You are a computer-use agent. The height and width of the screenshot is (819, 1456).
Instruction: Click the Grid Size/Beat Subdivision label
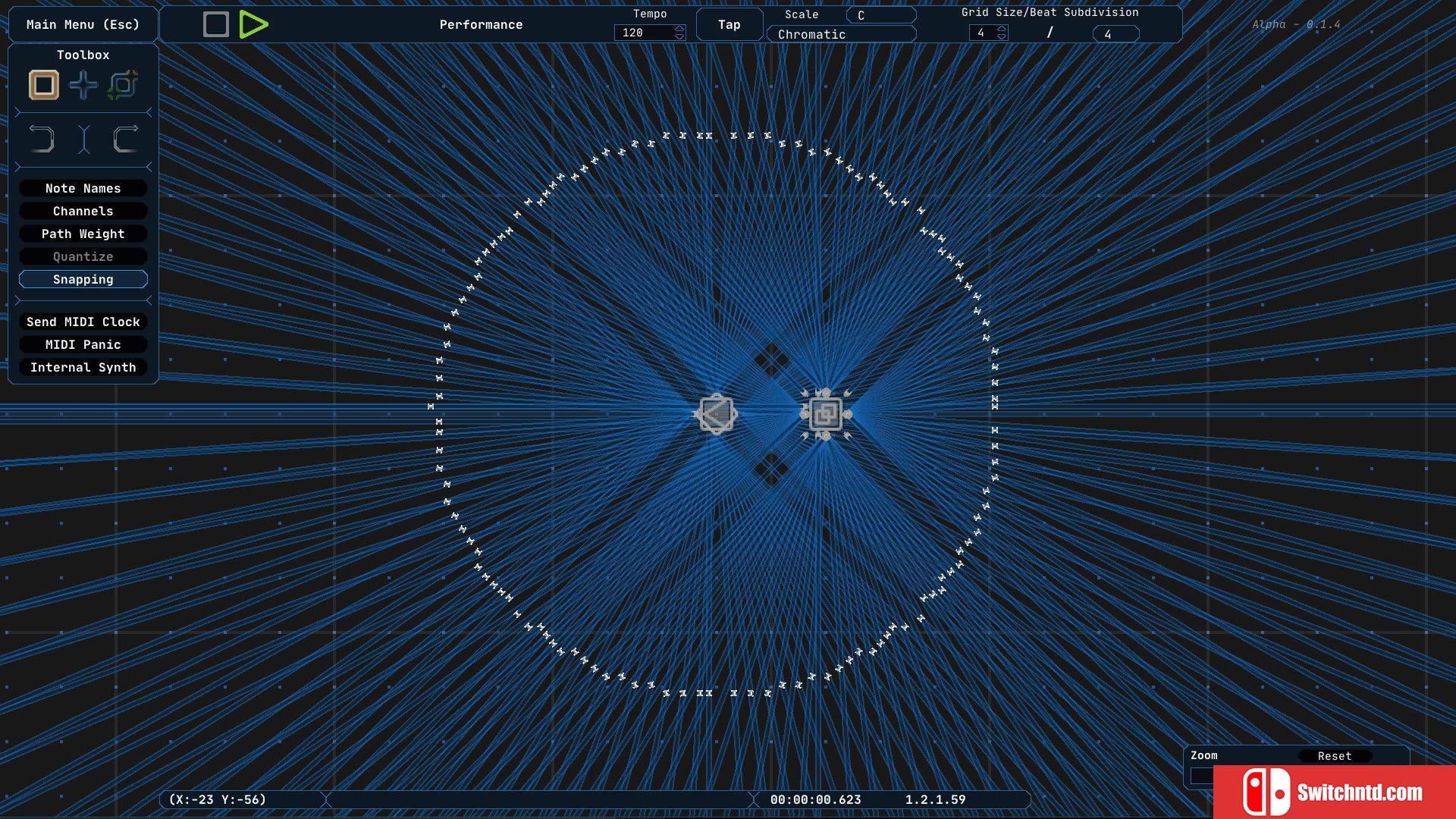[1050, 12]
